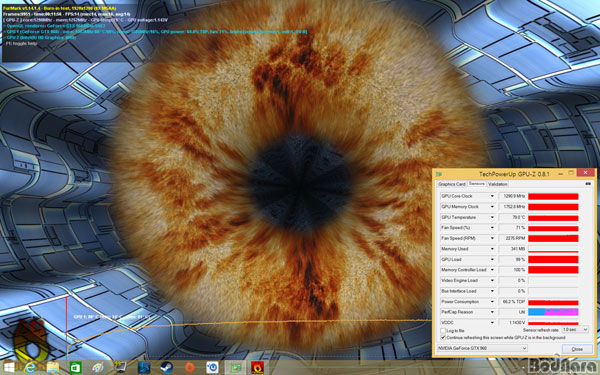The image size is (600, 375).
Task: Click the monitor icon on the taskbar
Action: point(120,368)
